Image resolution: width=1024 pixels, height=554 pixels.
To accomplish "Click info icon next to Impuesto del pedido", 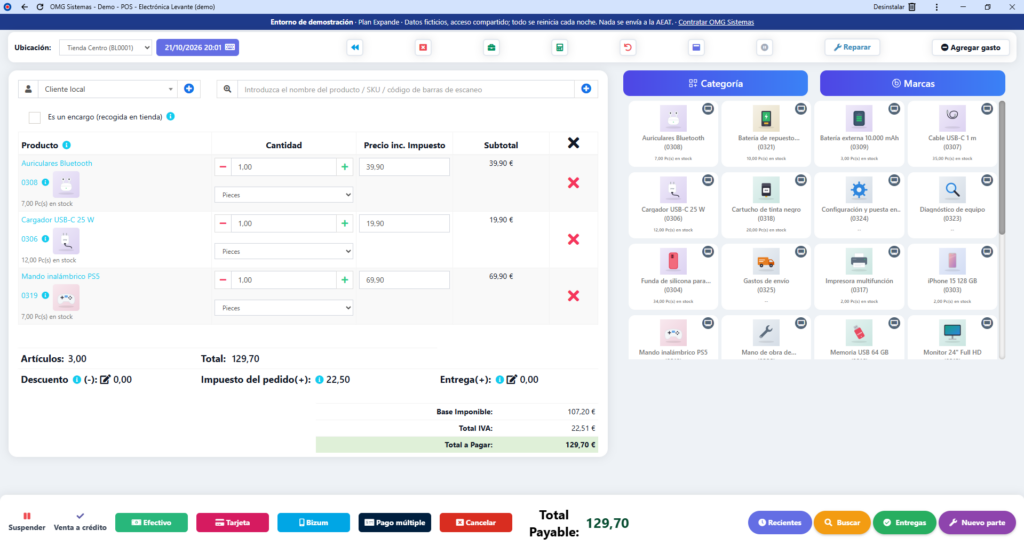I will (x=319, y=380).
